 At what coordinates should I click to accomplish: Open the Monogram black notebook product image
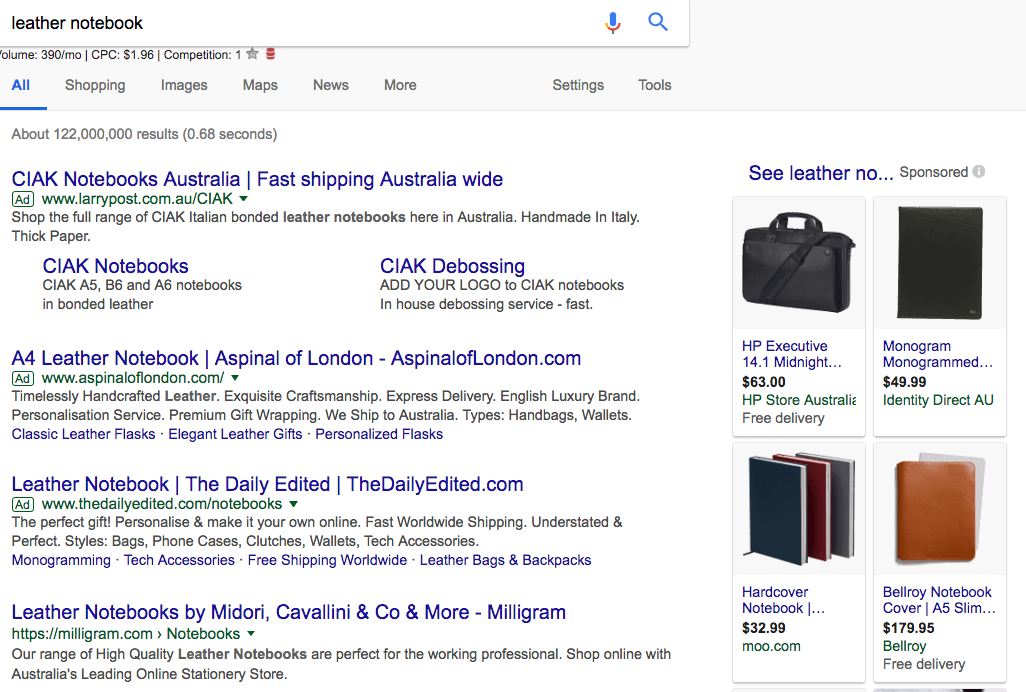pyautogui.click(x=939, y=264)
